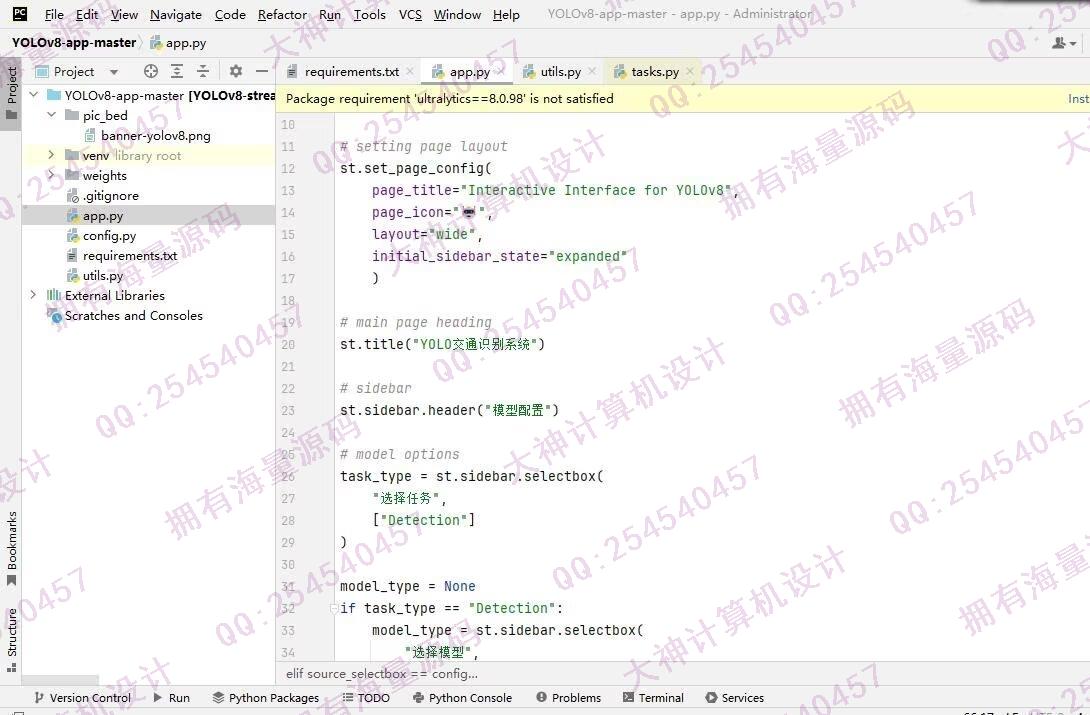The image size is (1090, 715).
Task: Click PyCharm logo icon
Action: (x=20, y=13)
